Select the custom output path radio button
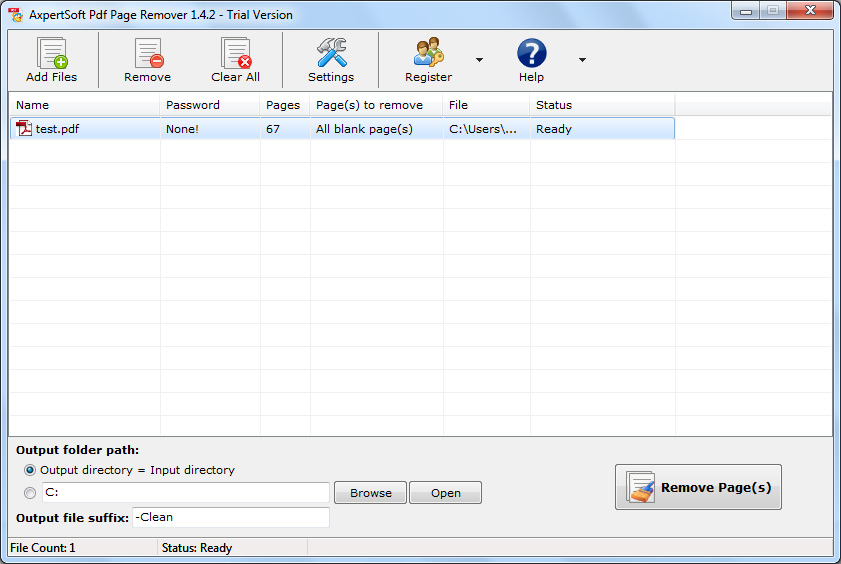 coord(30,493)
